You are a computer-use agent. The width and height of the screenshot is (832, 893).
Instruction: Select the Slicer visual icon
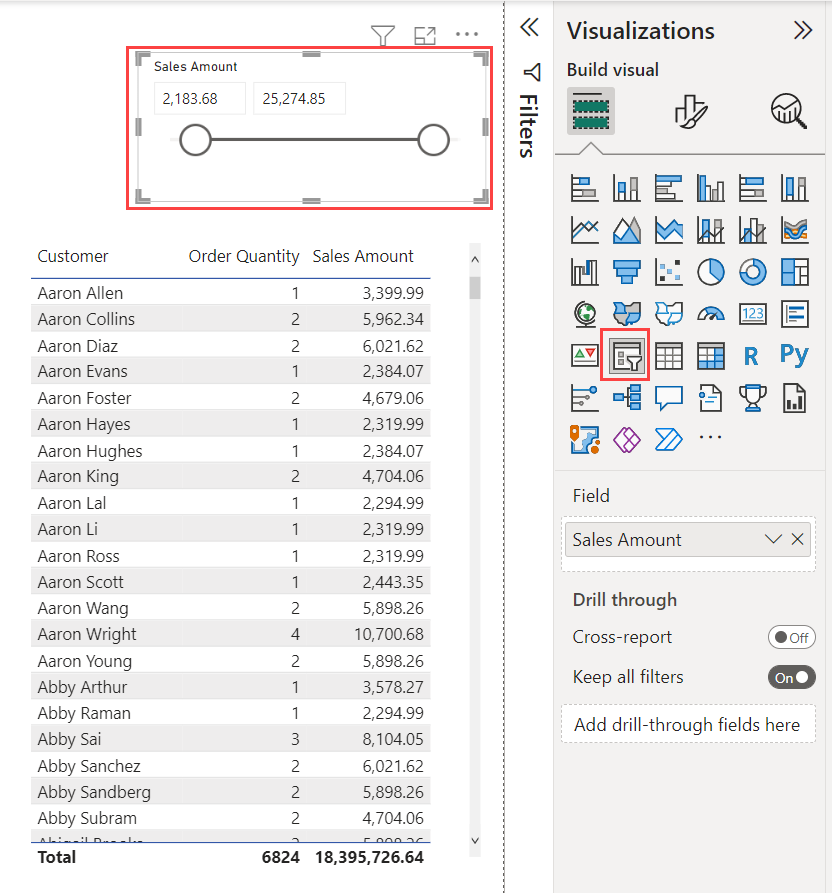click(625, 355)
